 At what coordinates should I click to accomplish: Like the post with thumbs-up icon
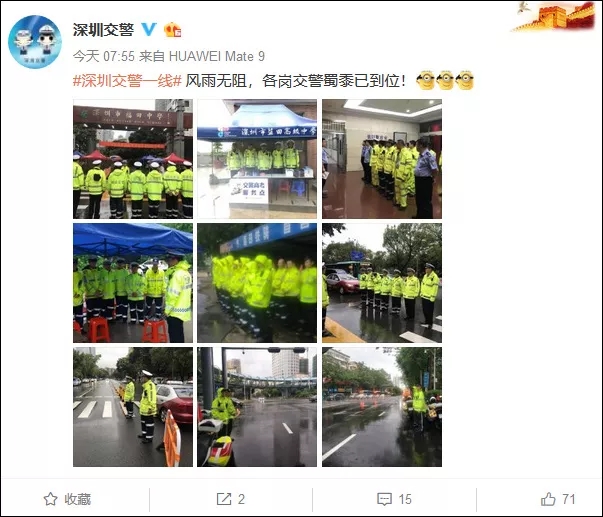point(548,499)
